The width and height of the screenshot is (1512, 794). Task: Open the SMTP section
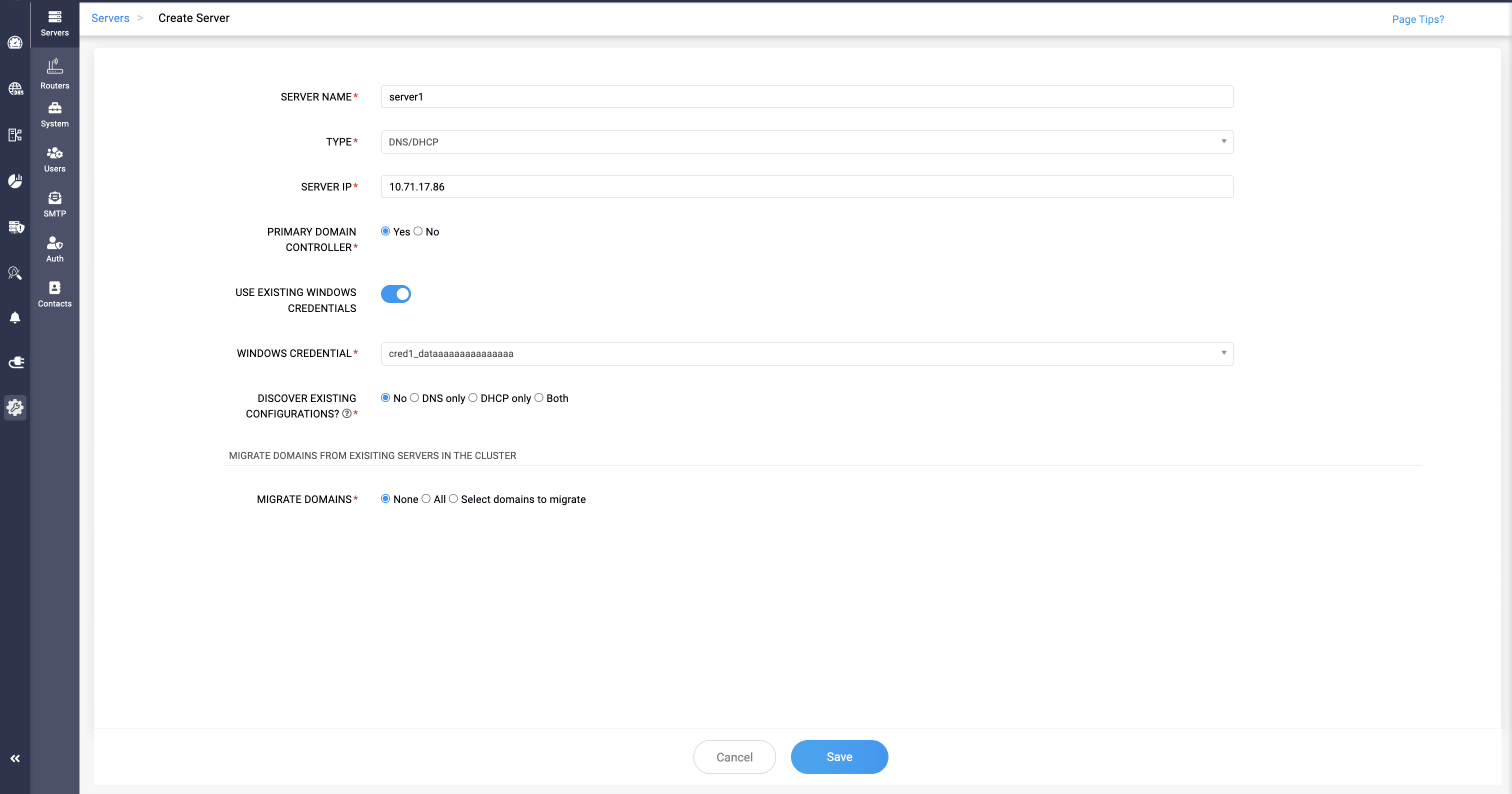click(x=54, y=203)
